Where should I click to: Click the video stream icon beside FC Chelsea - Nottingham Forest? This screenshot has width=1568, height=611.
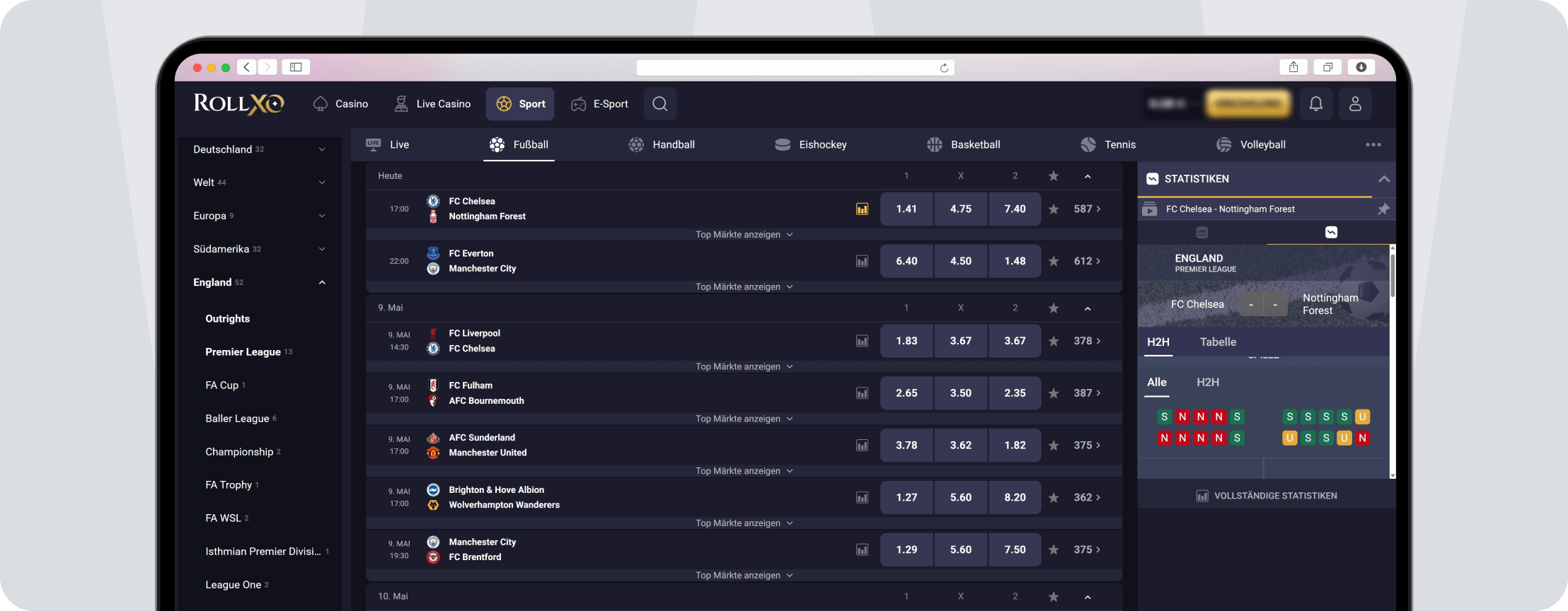(x=1150, y=209)
